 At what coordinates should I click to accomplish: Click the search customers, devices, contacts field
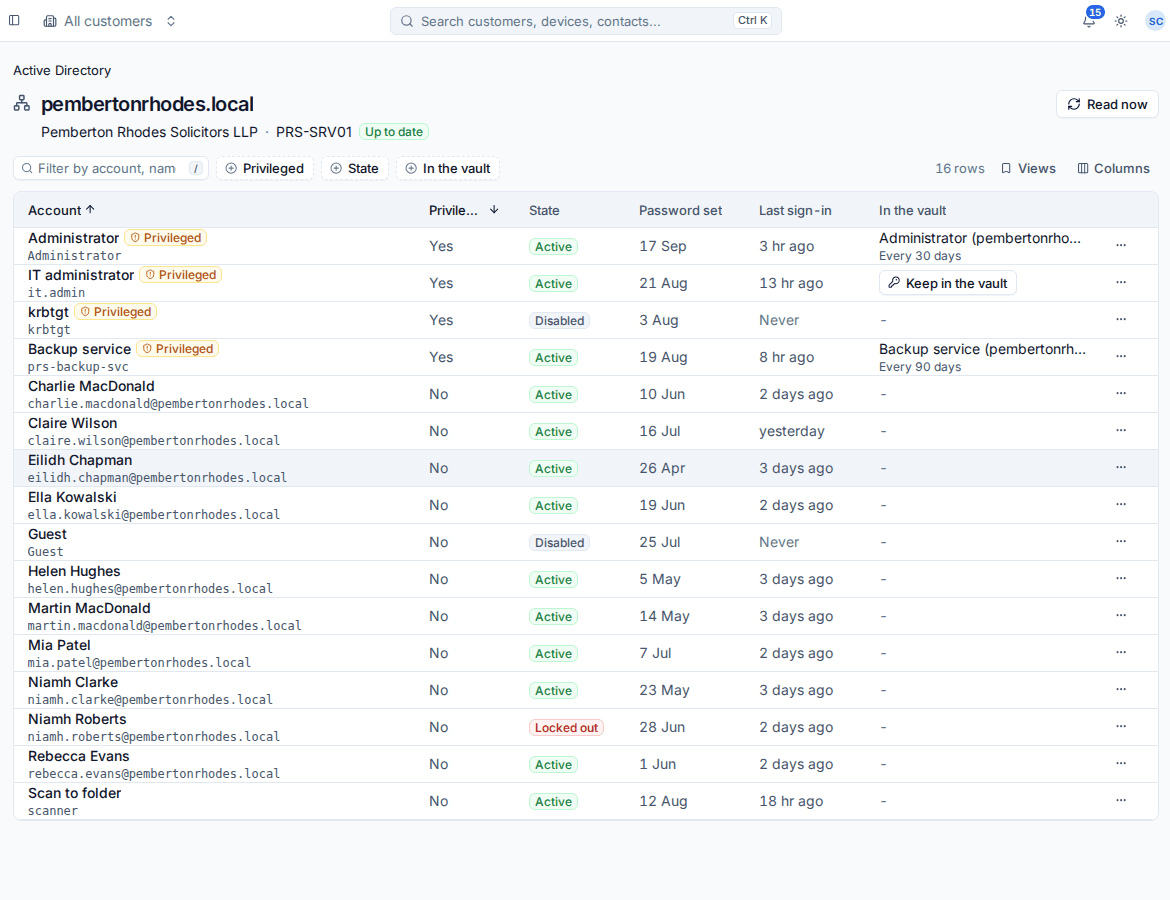[x=586, y=21]
